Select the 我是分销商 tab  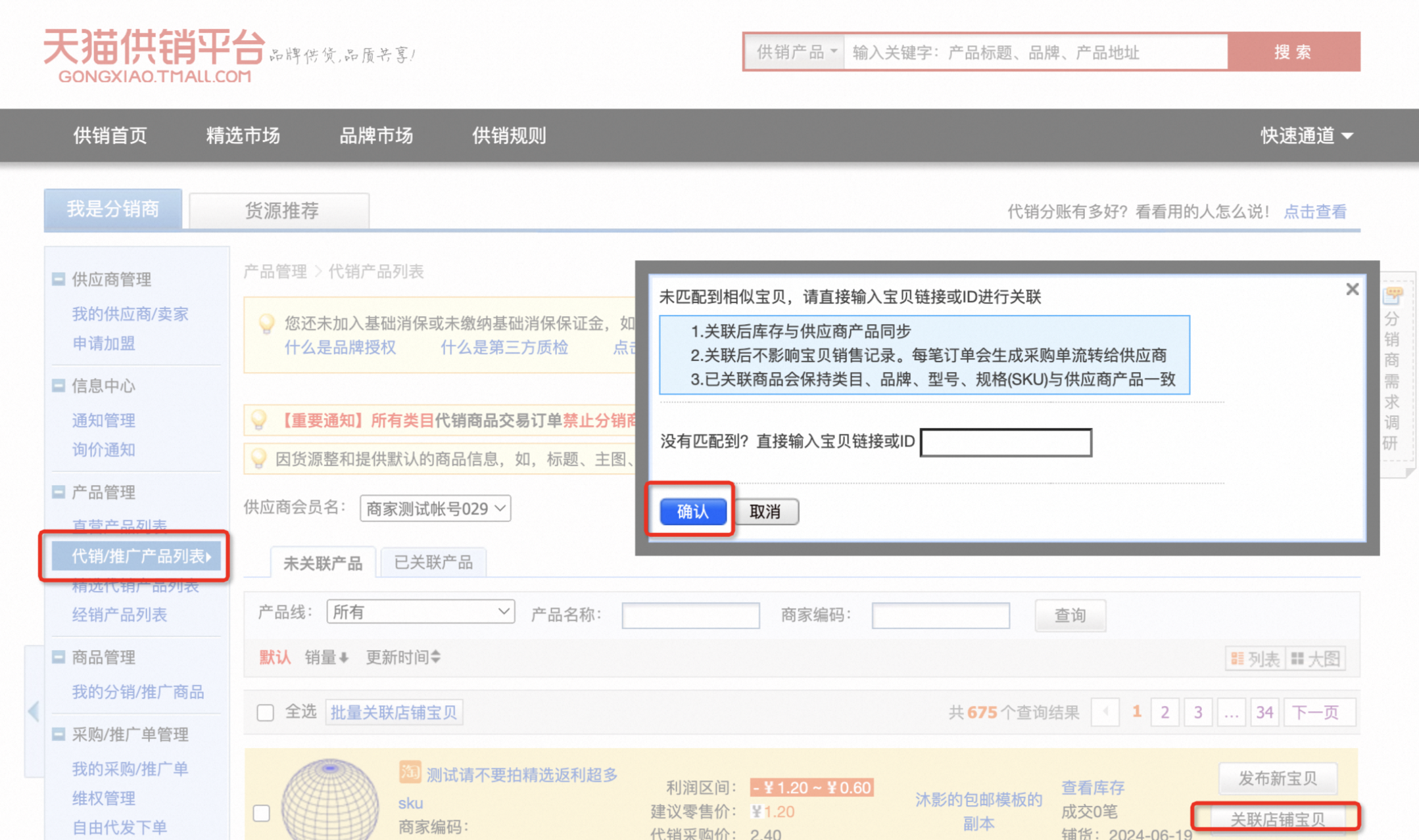[113, 210]
